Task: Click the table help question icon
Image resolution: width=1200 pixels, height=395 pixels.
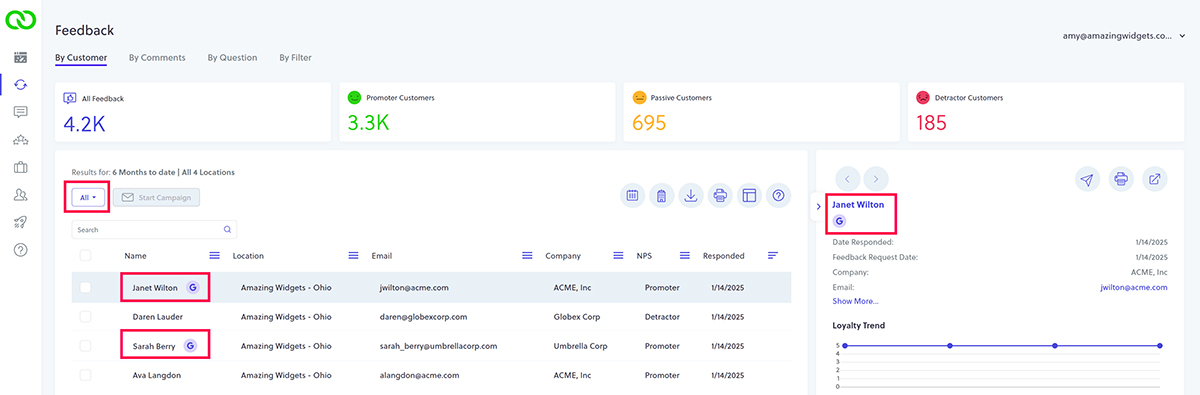Action: pos(777,196)
